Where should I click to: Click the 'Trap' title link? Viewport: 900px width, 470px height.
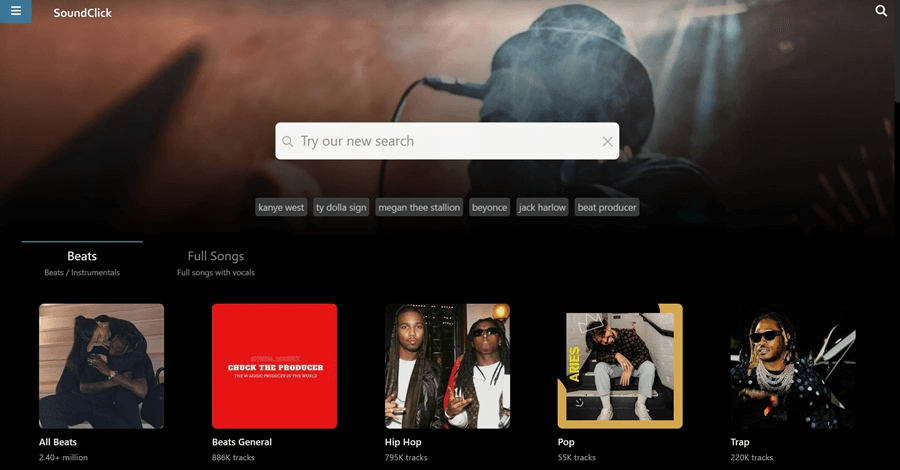point(740,442)
